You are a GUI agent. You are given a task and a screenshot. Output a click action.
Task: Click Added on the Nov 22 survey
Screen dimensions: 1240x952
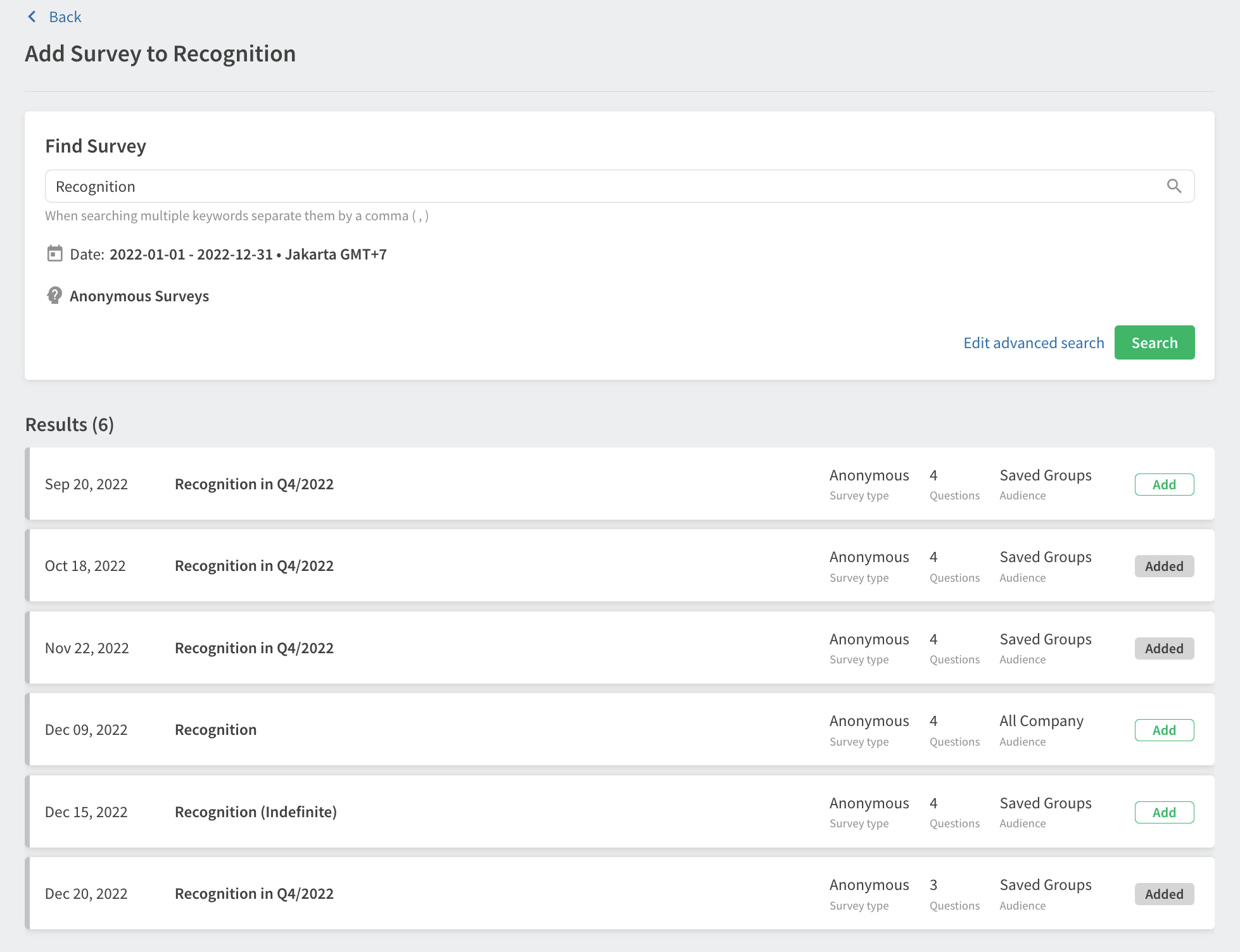pos(1163,648)
